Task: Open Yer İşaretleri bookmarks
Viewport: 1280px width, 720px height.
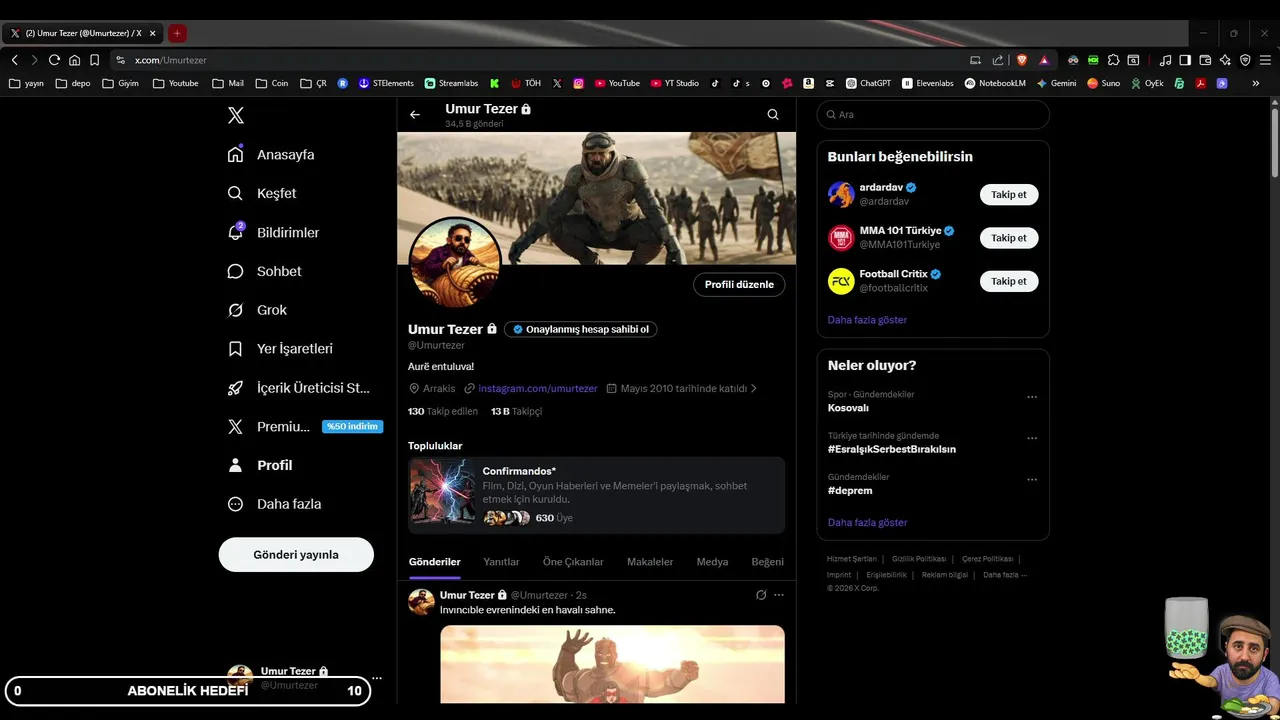Action: tap(280, 349)
